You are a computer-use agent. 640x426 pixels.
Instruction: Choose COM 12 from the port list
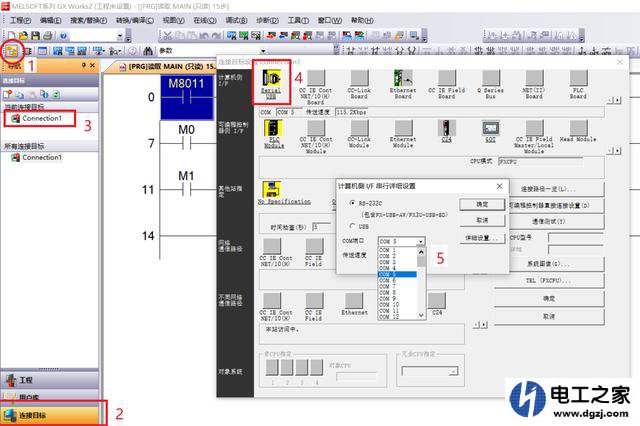click(x=397, y=317)
